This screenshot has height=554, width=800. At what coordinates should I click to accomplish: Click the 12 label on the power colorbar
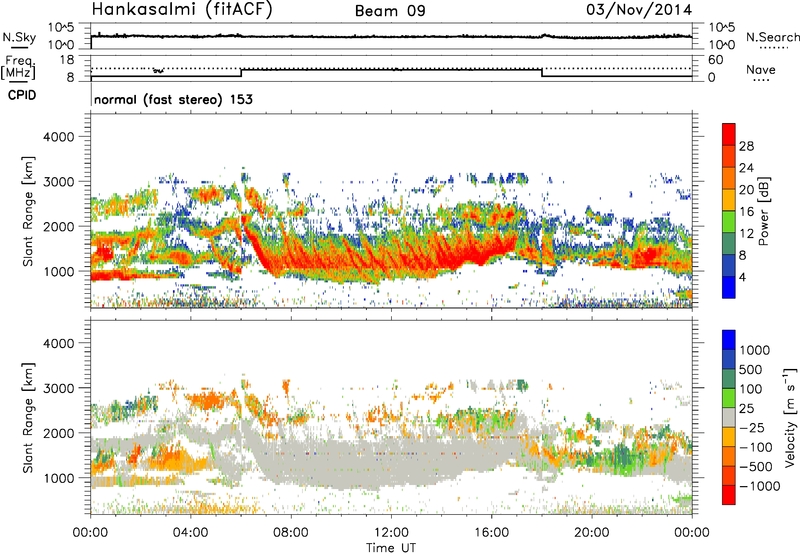746,234
